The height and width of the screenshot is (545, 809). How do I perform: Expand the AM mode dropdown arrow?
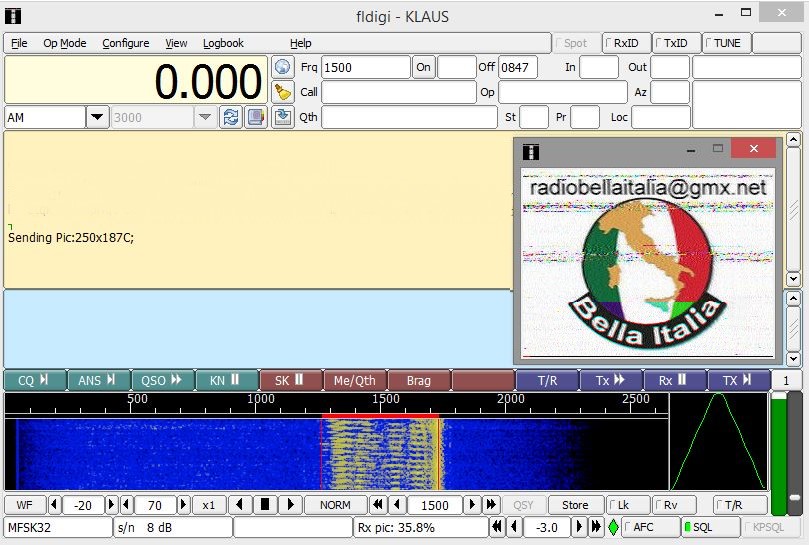(x=97, y=117)
